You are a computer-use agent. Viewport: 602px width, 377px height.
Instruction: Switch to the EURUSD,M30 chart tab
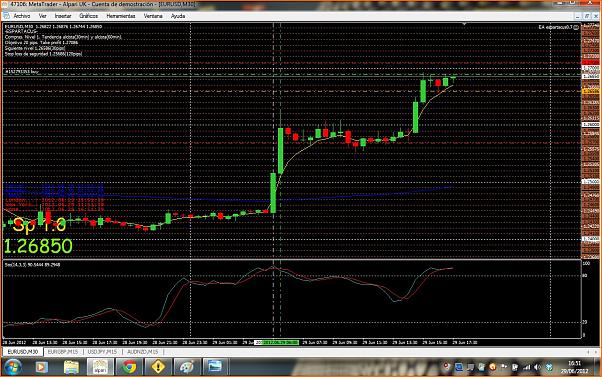tap(23, 352)
